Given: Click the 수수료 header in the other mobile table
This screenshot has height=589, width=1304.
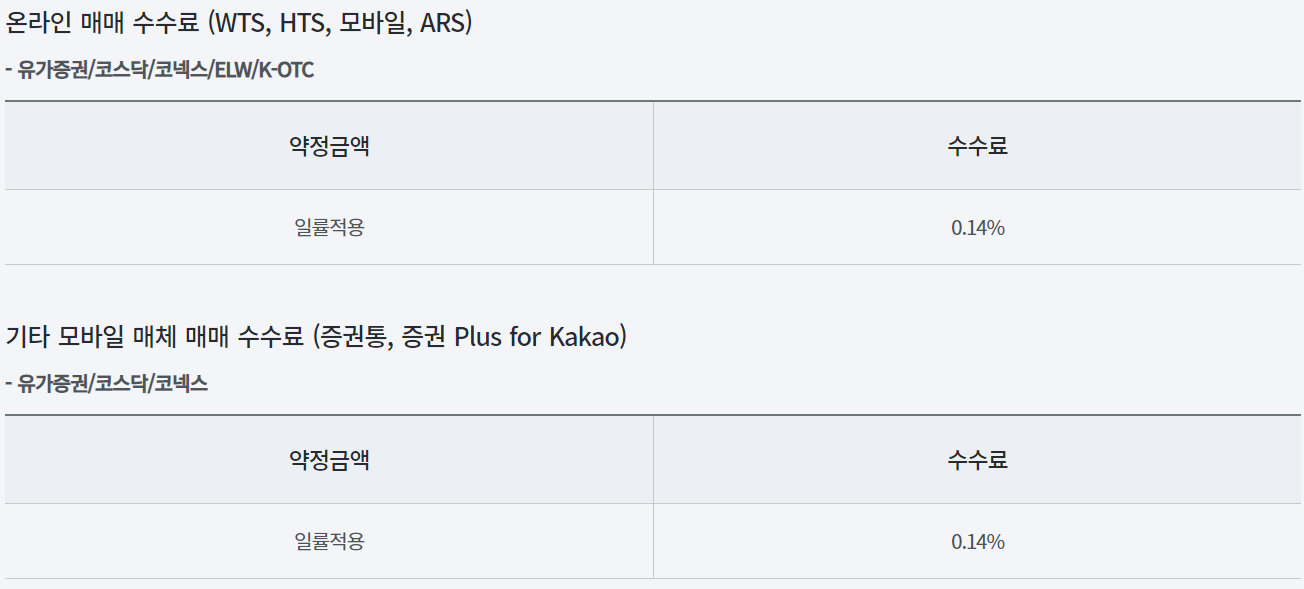Looking at the screenshot, I should click(x=978, y=460).
